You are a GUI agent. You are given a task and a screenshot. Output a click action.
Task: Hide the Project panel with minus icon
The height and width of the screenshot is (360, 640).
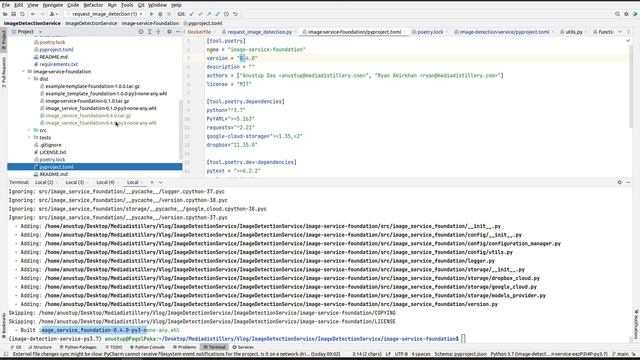click(x=178, y=31)
